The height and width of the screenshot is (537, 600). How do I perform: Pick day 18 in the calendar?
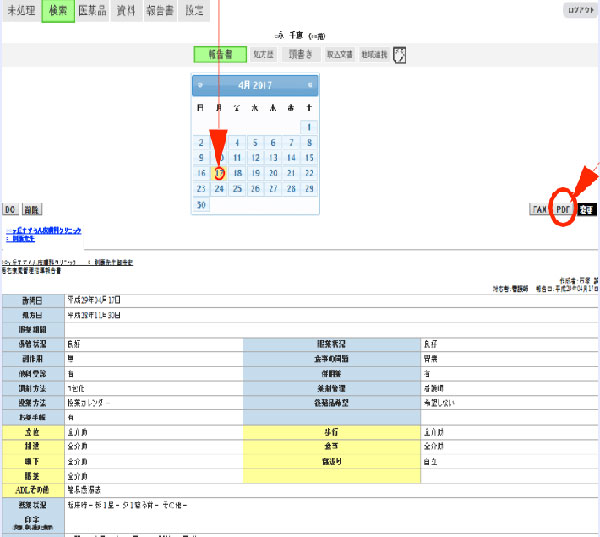point(237,173)
